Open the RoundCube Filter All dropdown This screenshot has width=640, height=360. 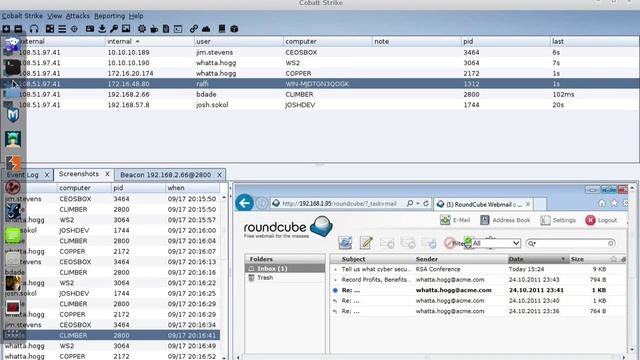pos(495,243)
